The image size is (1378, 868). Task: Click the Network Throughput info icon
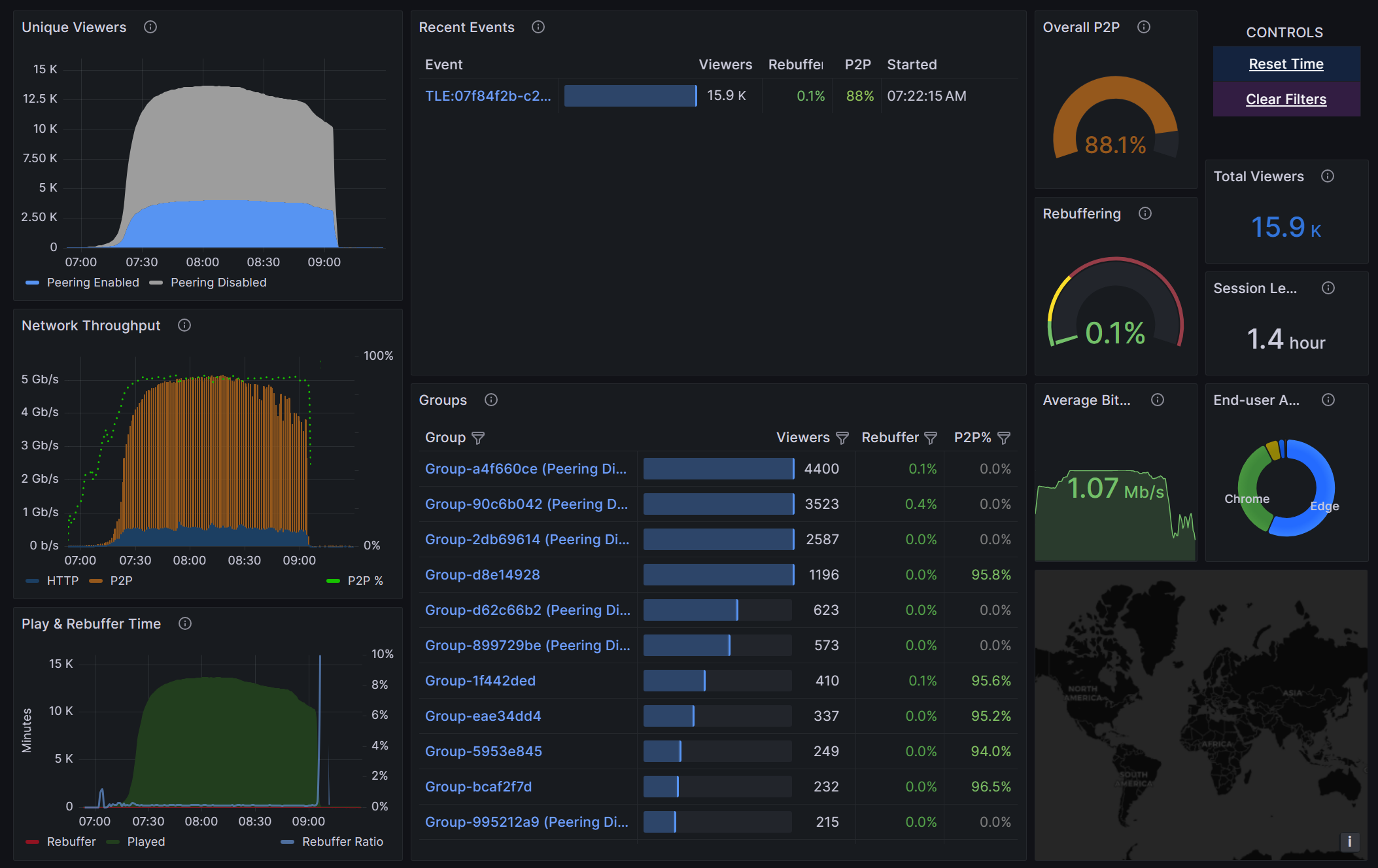[184, 325]
